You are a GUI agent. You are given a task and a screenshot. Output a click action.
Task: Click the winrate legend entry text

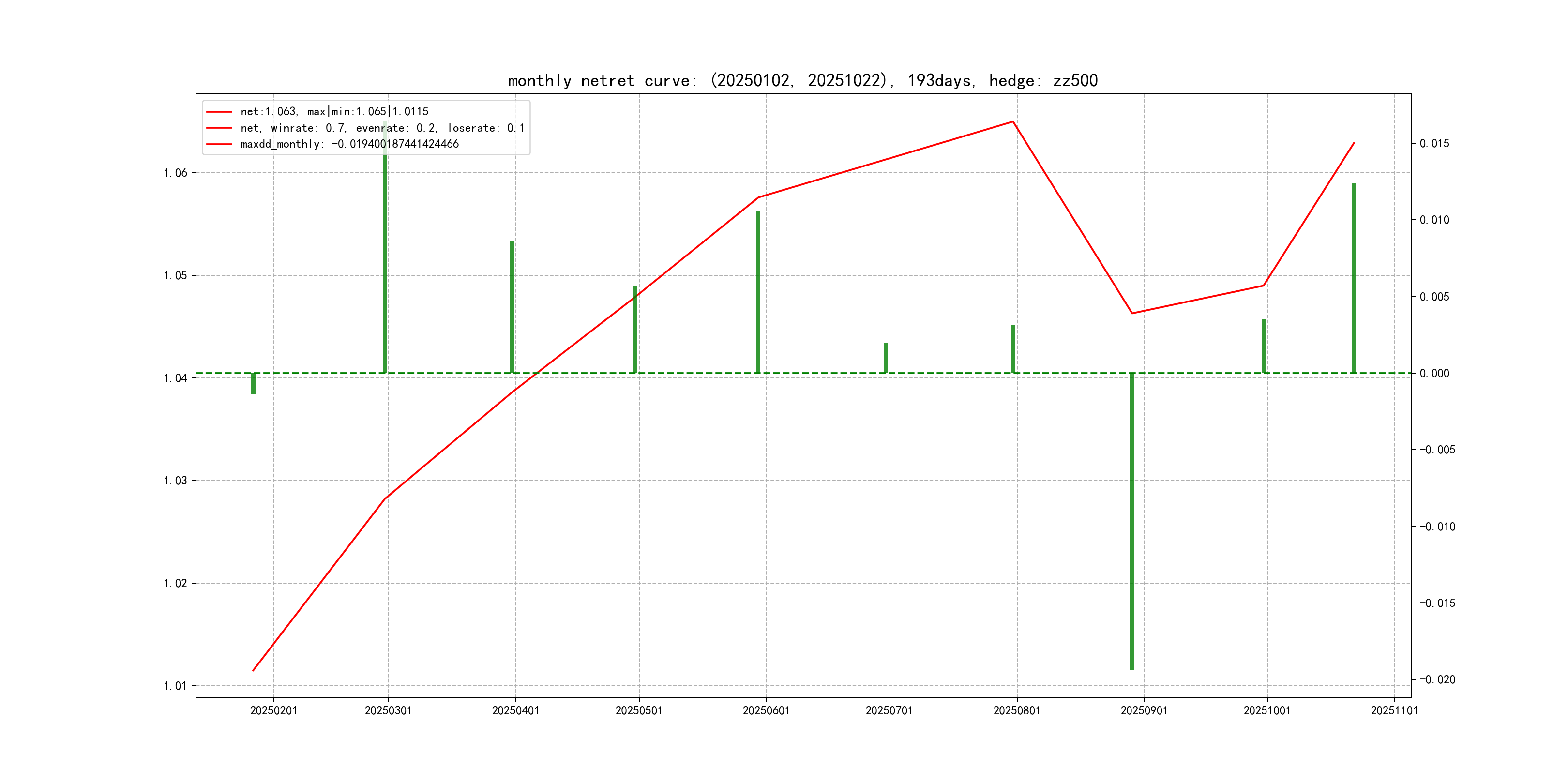(x=382, y=128)
